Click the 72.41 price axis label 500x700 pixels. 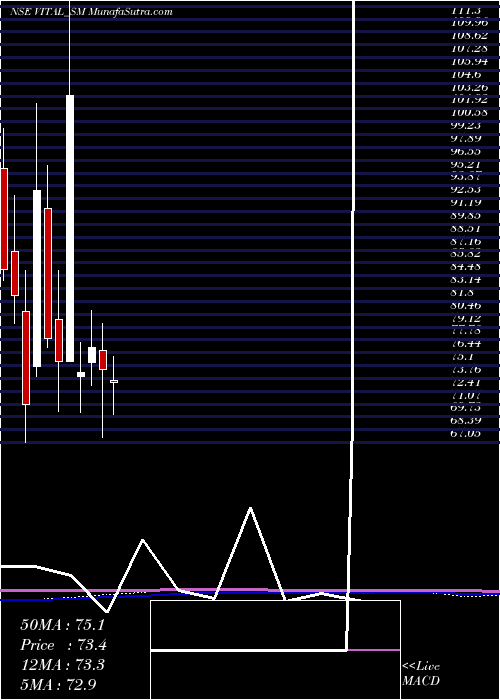[x=465, y=383]
